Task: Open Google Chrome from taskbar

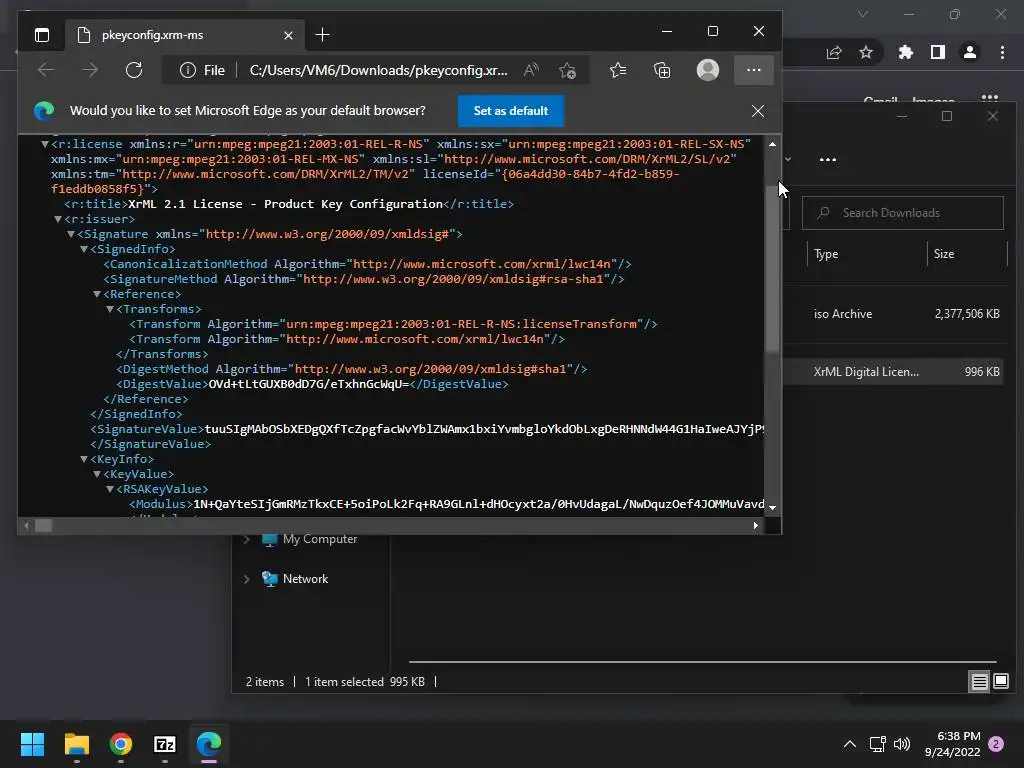Action: tap(121, 744)
